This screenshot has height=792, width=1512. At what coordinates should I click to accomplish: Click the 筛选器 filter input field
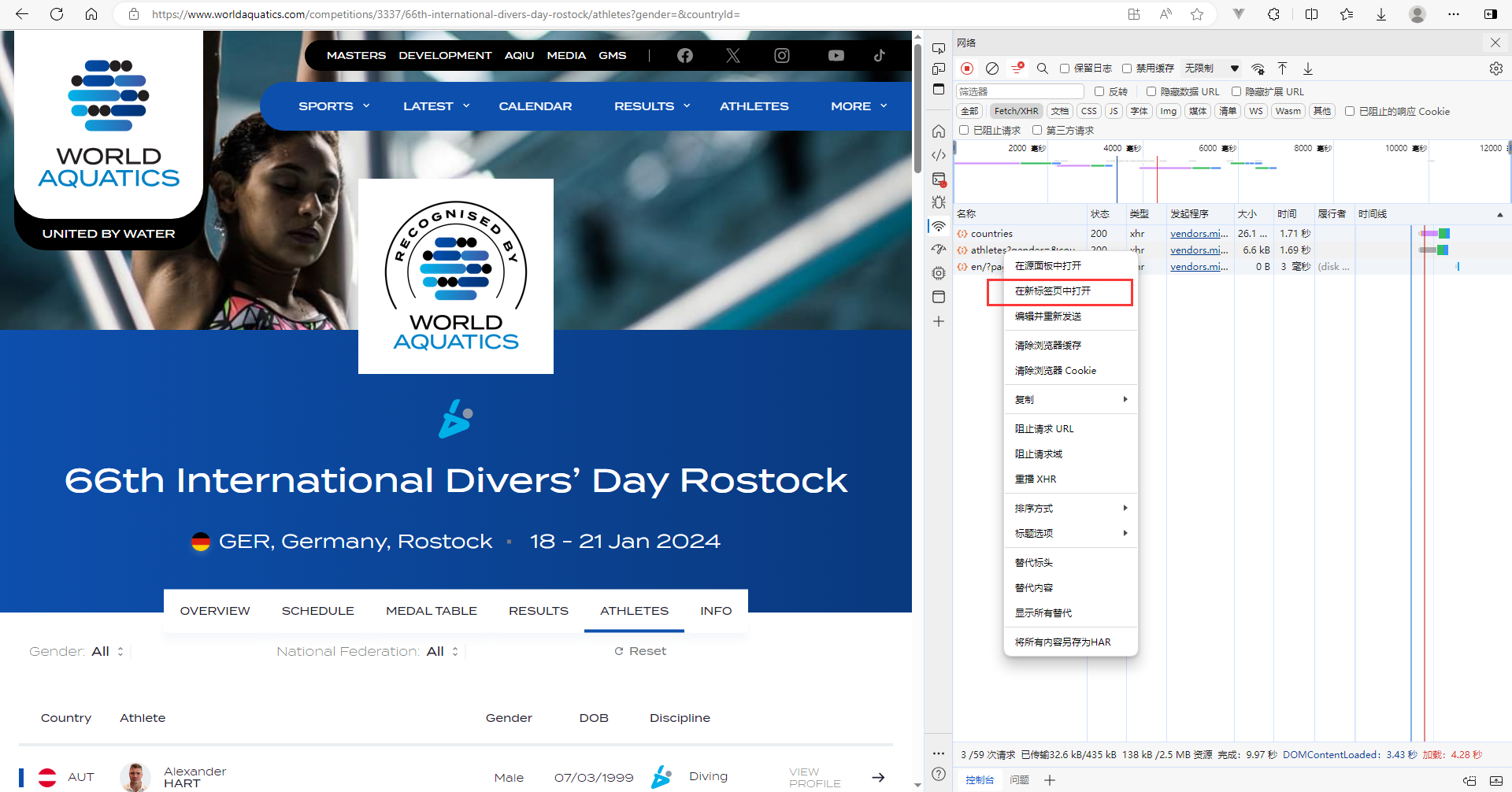[x=1019, y=91]
